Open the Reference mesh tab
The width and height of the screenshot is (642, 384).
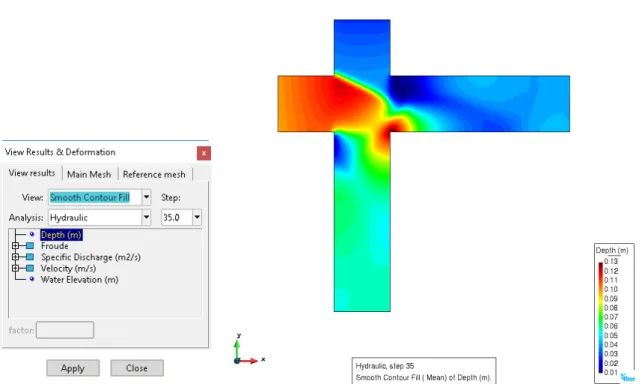tap(154, 174)
